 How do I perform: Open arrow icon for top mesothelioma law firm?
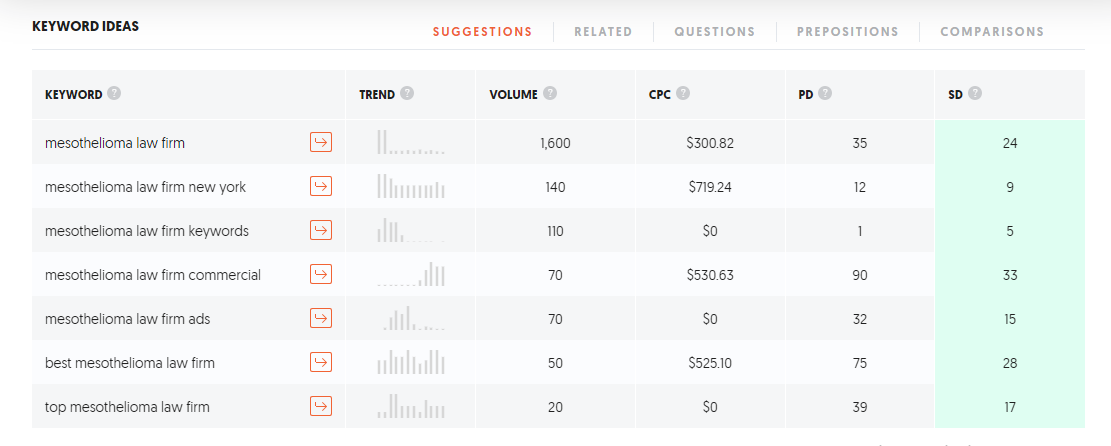(320, 406)
